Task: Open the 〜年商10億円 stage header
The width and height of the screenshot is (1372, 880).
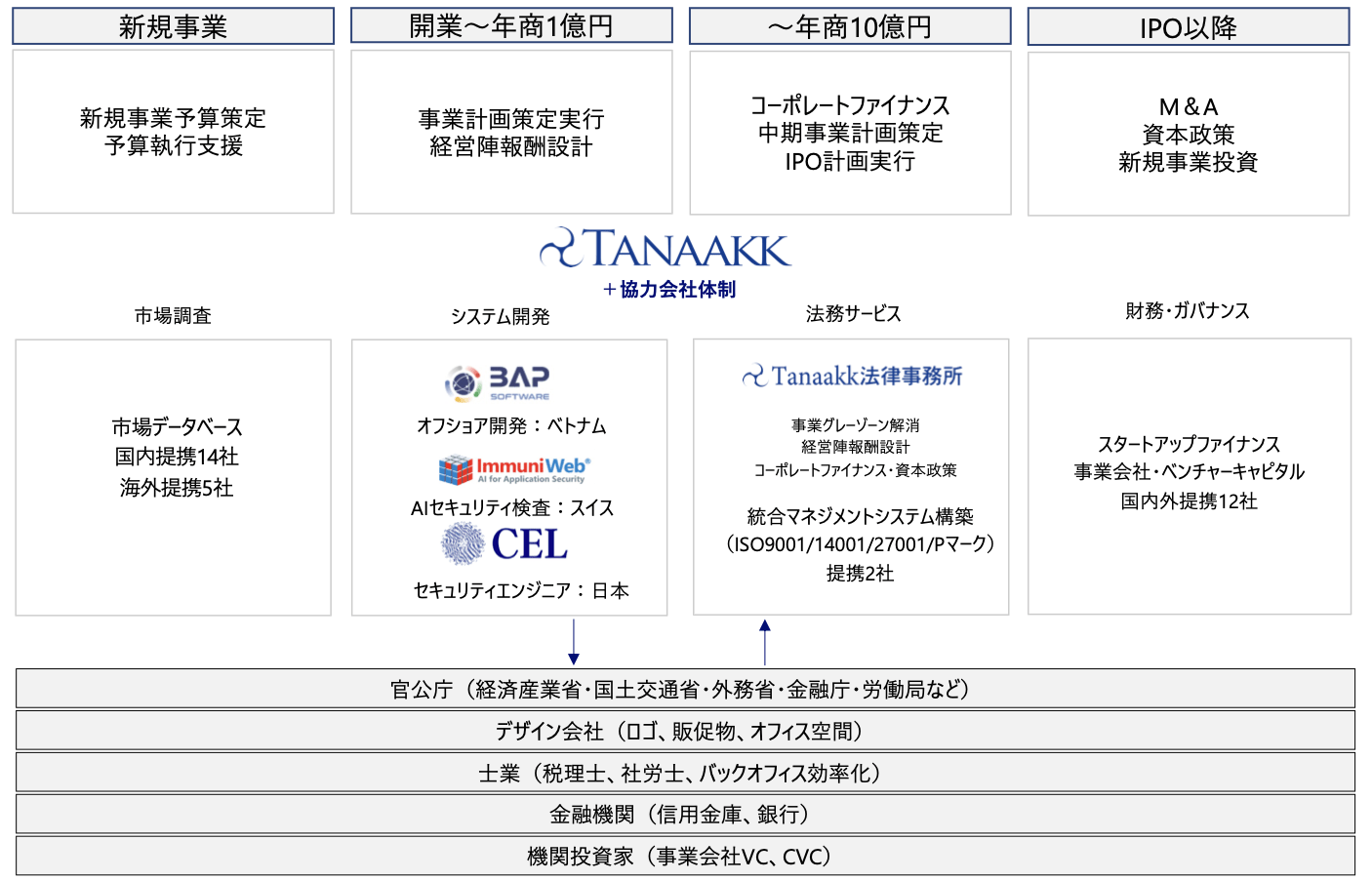Action: coord(850,27)
